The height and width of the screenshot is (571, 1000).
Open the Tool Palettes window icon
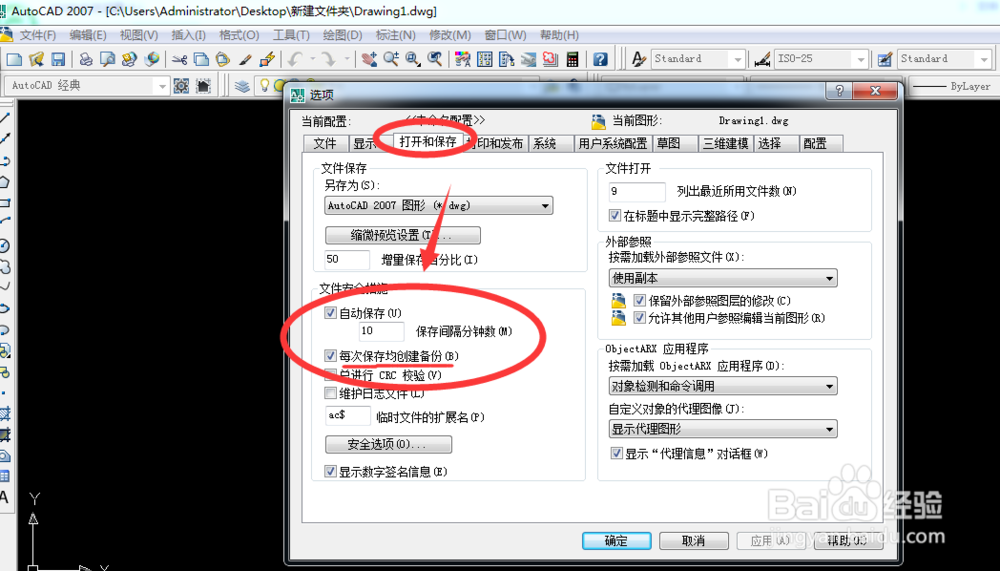click(x=506, y=59)
